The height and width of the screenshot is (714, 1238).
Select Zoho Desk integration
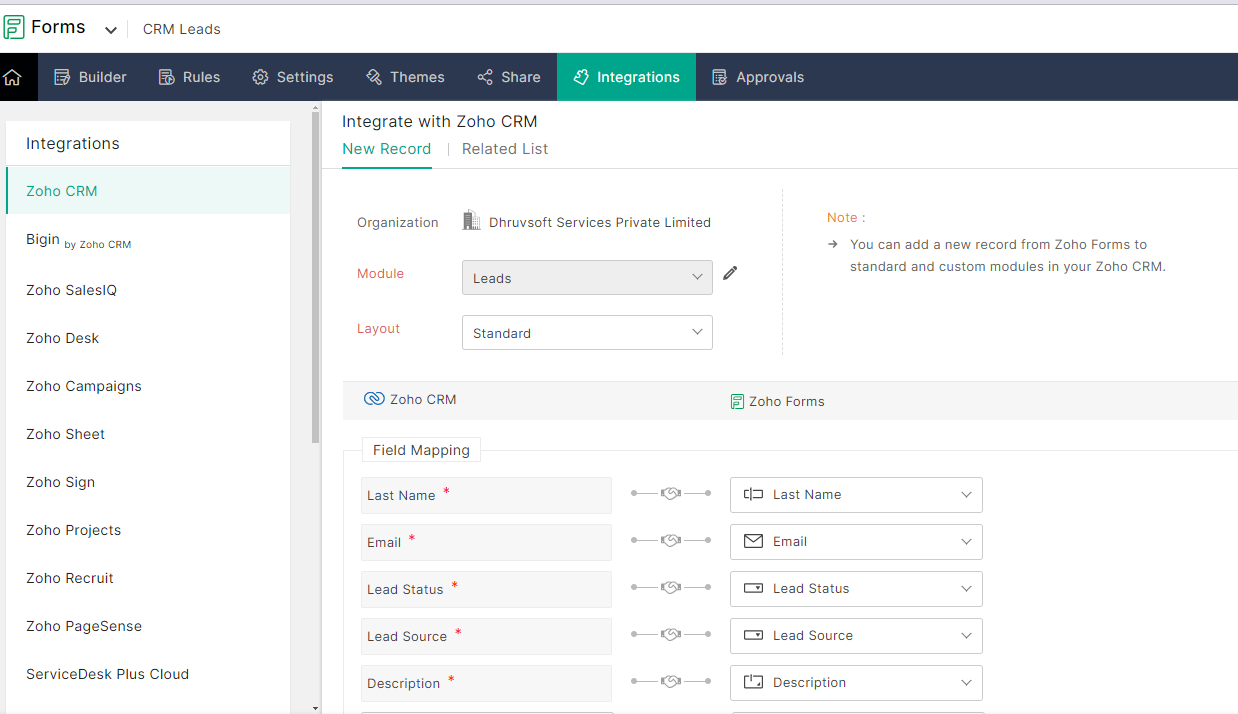(x=148, y=338)
